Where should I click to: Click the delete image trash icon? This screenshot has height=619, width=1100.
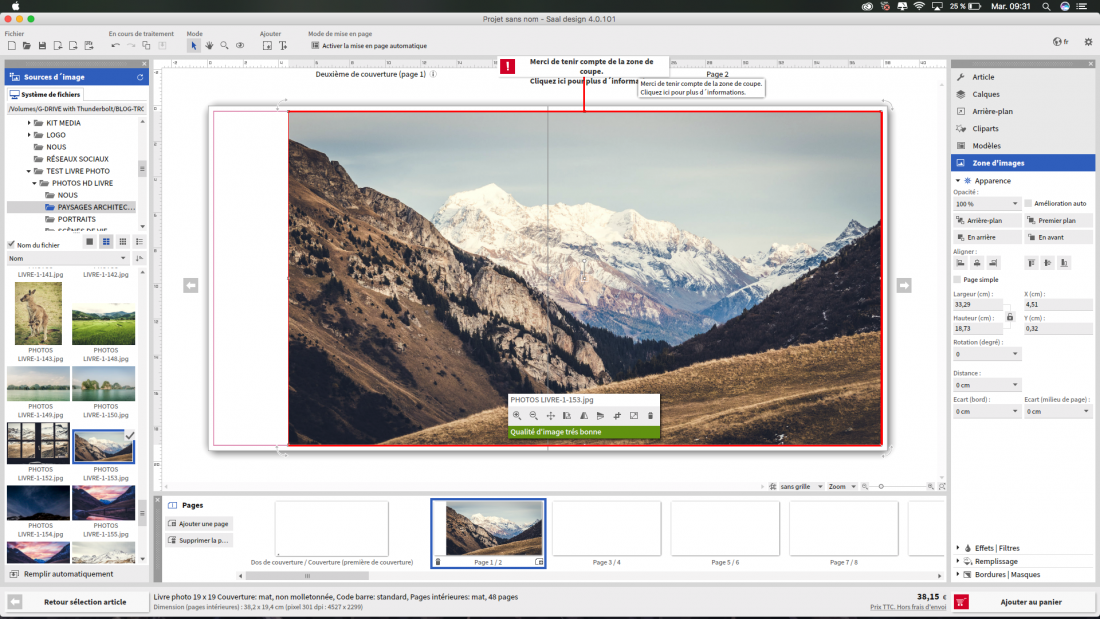tap(650, 415)
